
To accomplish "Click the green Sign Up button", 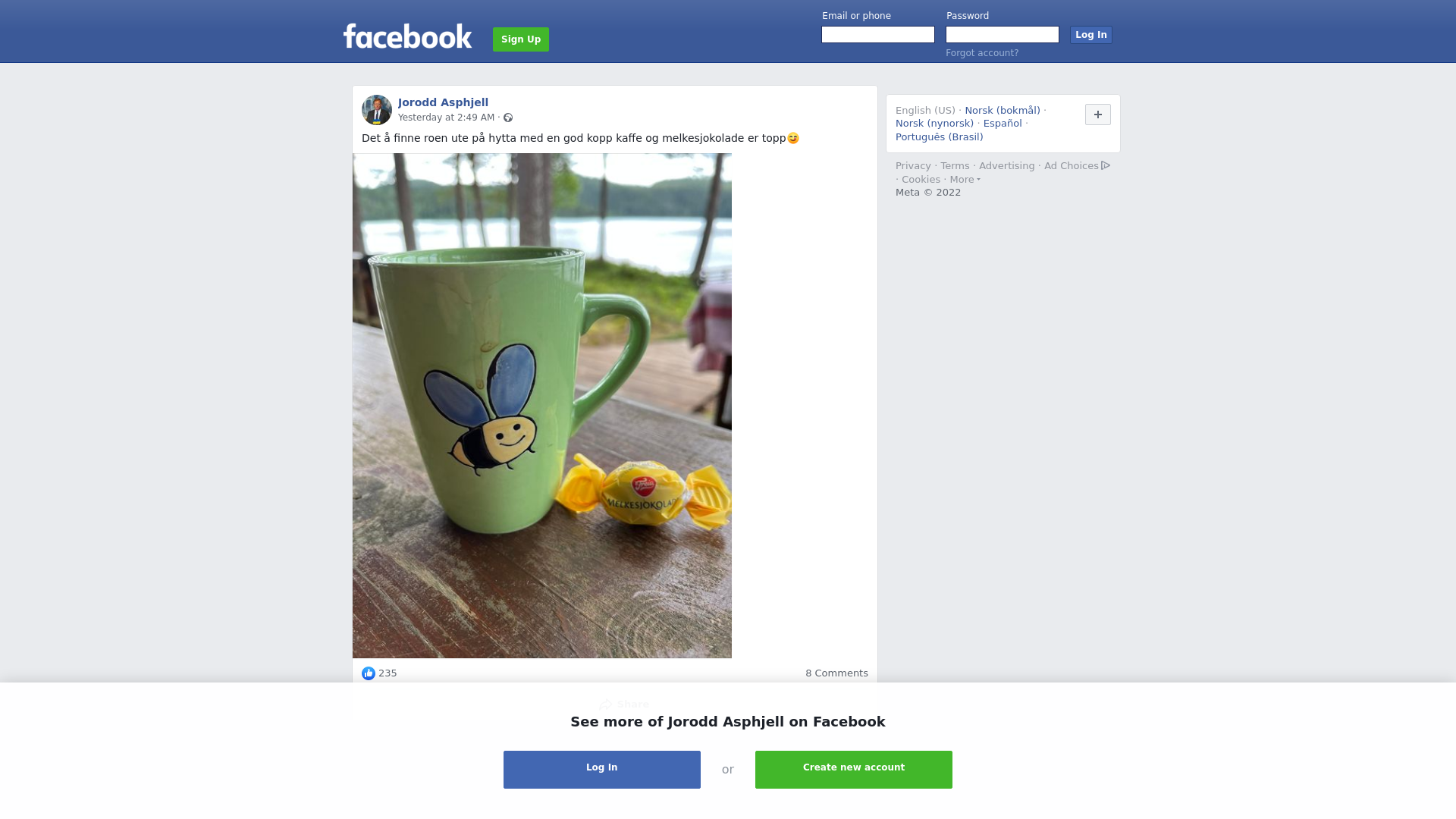I will pyautogui.click(x=521, y=39).
